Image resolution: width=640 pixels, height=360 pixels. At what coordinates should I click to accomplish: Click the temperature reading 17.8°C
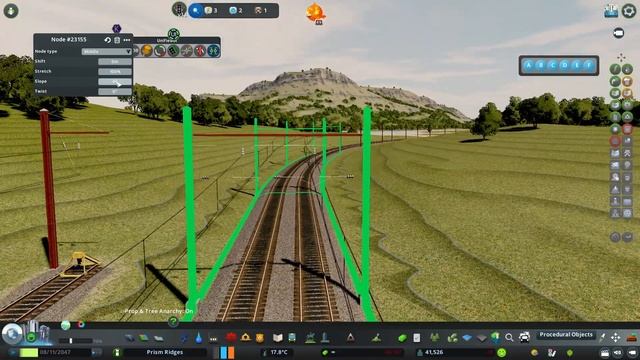tap(279, 352)
